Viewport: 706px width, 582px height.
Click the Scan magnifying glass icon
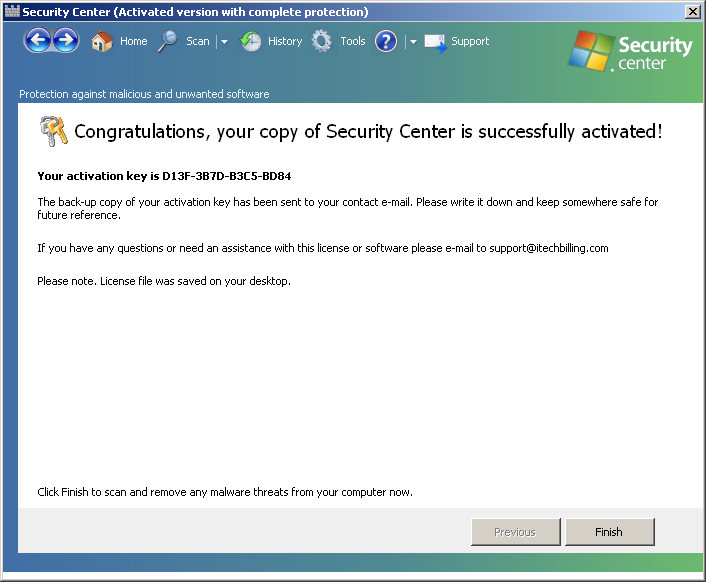167,41
